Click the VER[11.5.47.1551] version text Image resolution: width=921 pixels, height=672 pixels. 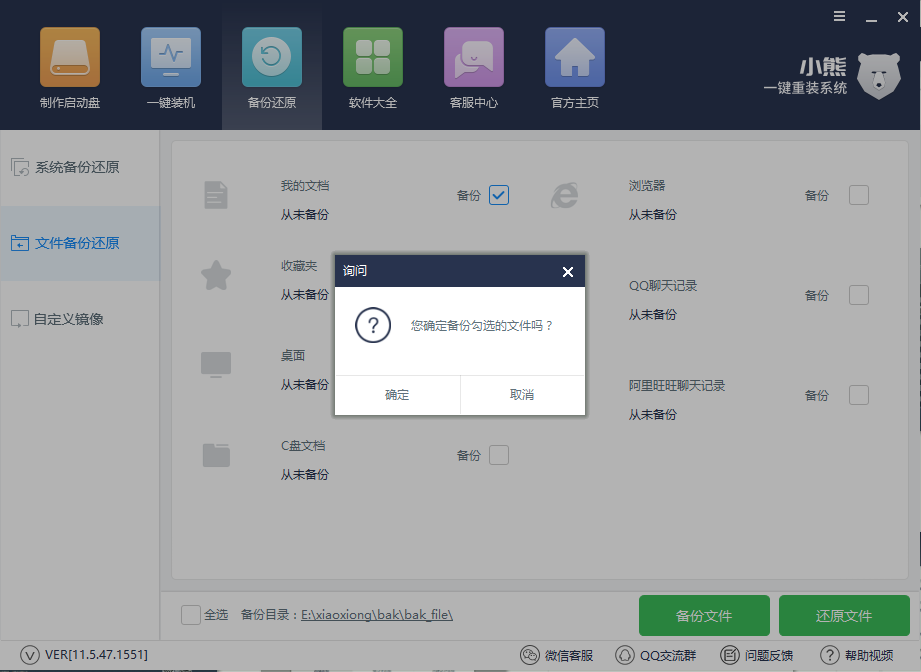click(x=96, y=654)
